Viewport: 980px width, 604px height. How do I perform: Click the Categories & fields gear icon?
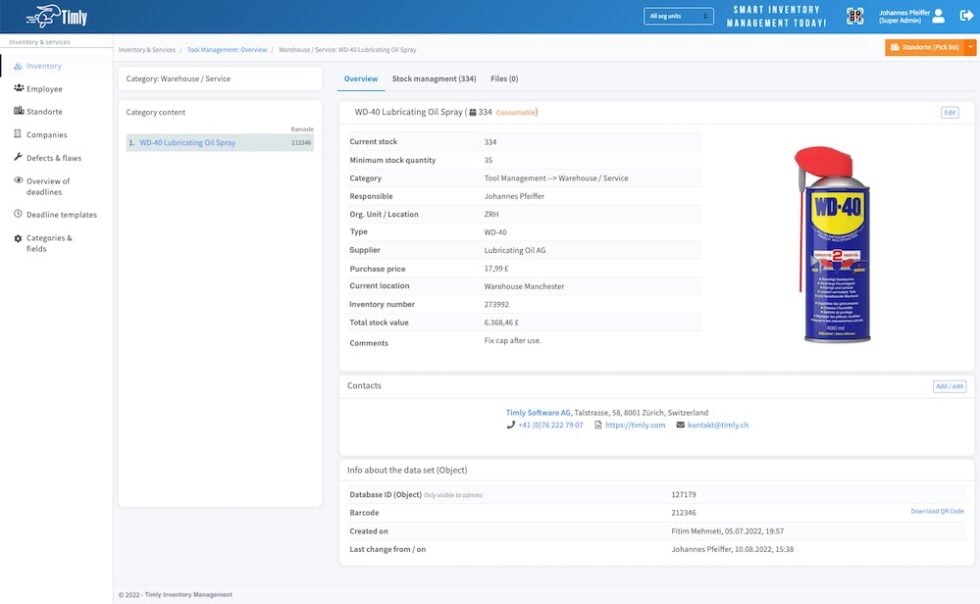coord(18,238)
